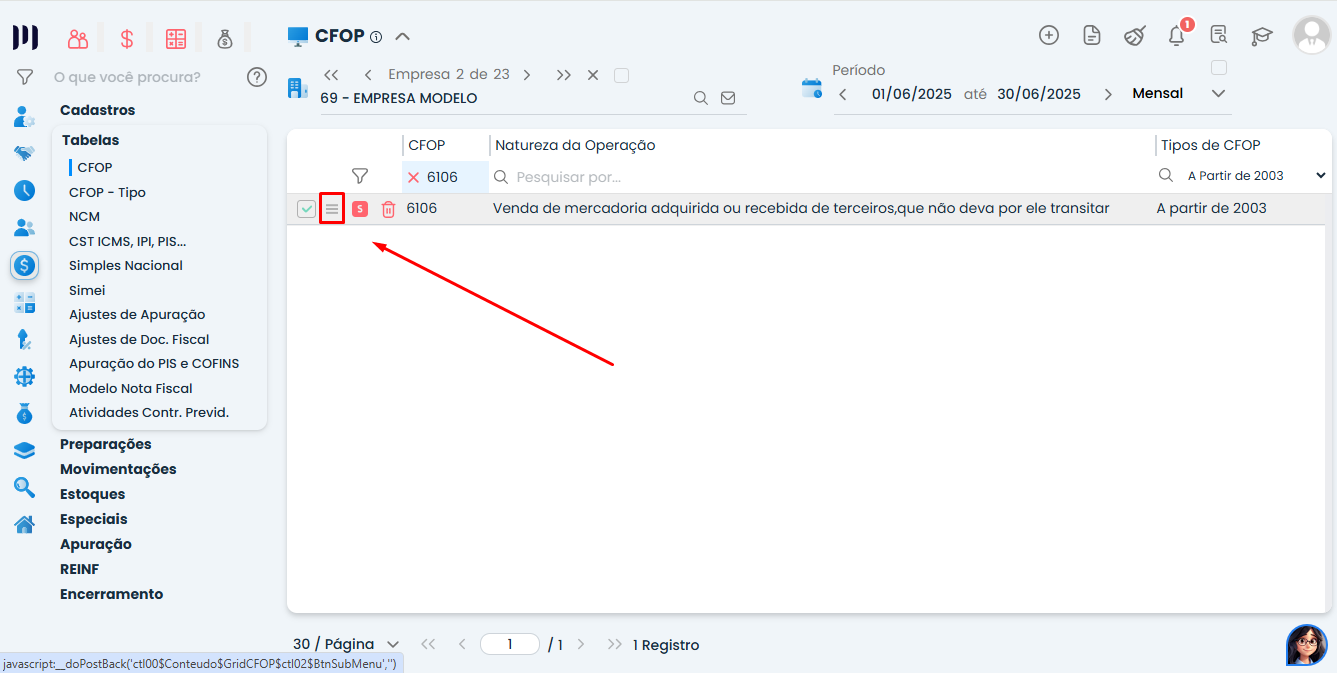Viewport: 1337px width, 673px height.
Task: Open the graduation cap training icon
Action: (x=1261, y=36)
